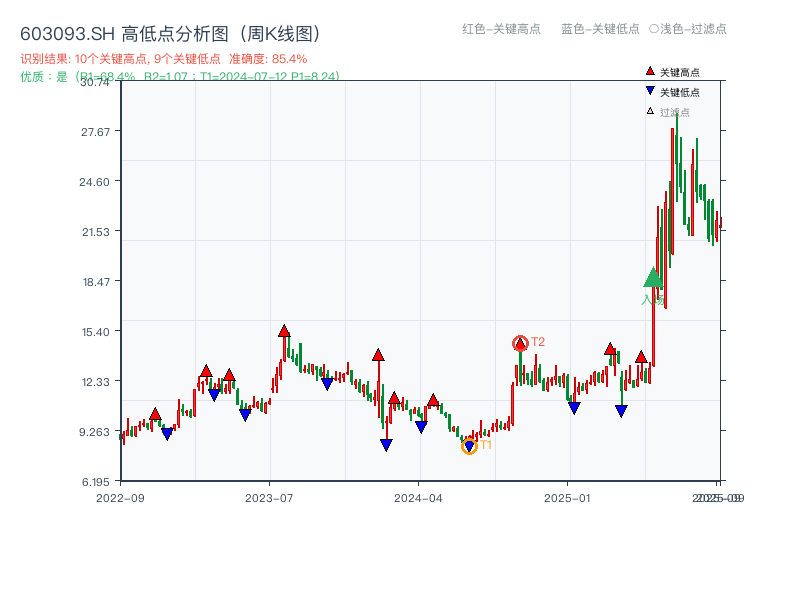
Task: Select the blue 关键低点 triangle icon in legend
Action: point(651,91)
